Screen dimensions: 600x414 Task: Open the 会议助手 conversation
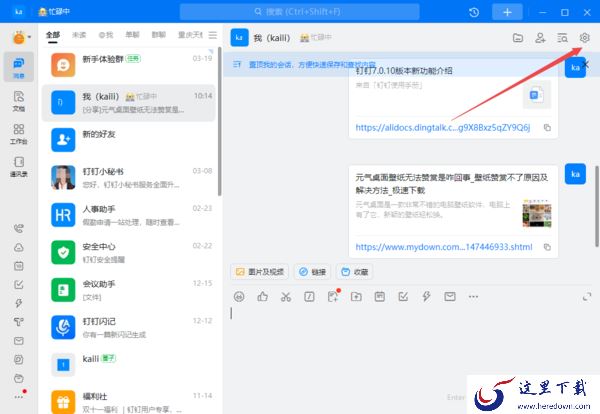click(x=129, y=290)
